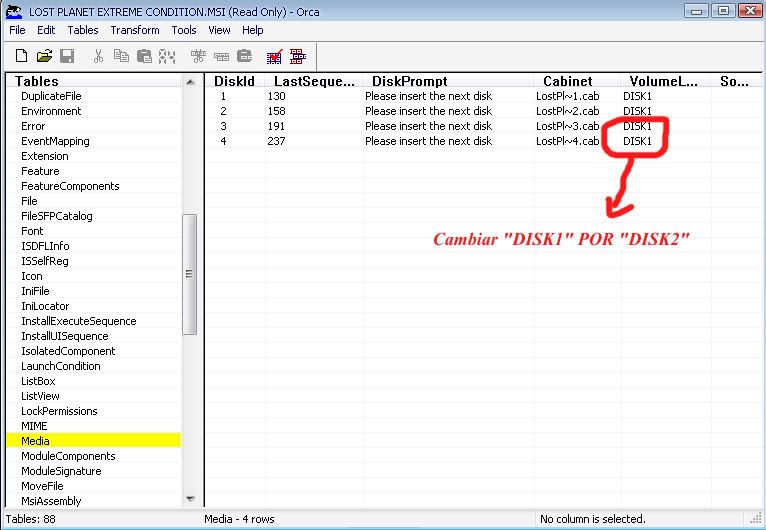Select the ISDFLInfo table

coord(45,246)
